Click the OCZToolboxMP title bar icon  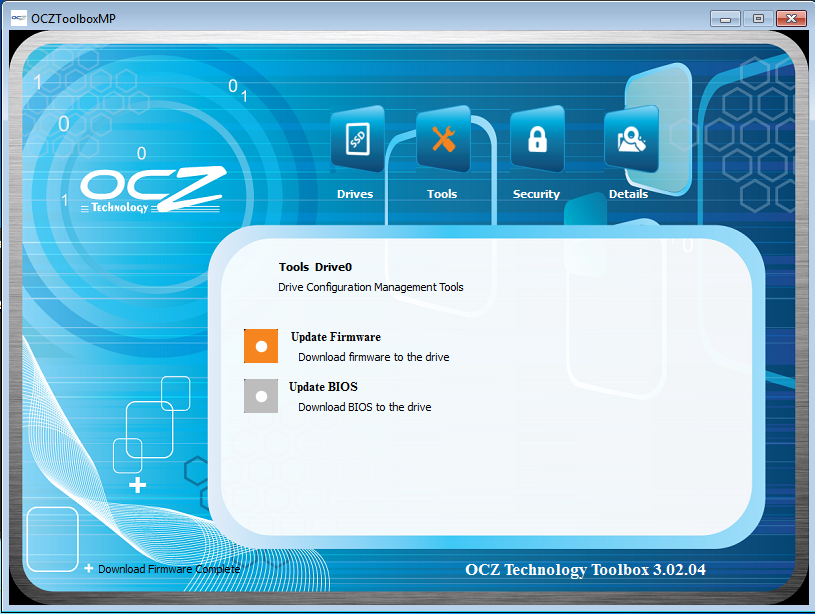(x=19, y=18)
